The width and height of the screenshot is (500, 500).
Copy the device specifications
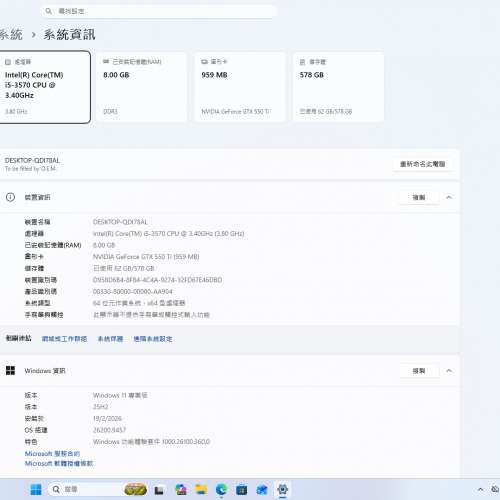[419, 197]
